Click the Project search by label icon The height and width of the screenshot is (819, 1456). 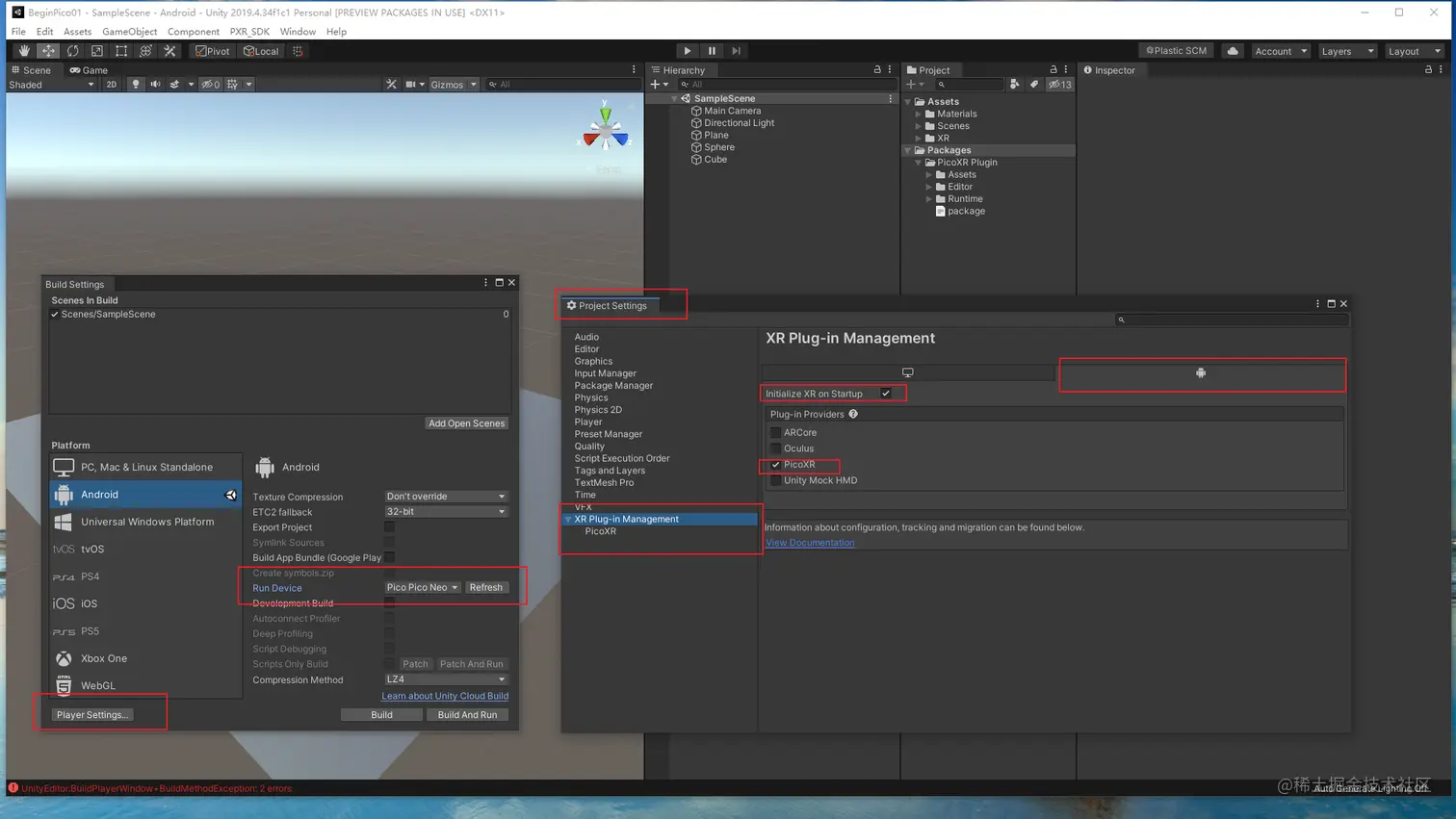(1034, 85)
